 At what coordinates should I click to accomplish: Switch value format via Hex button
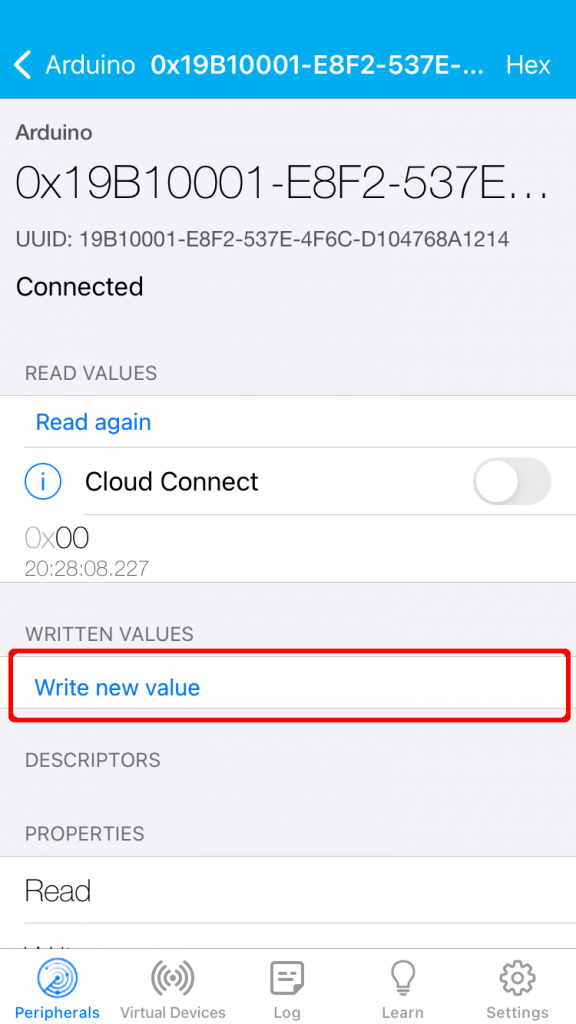click(528, 65)
